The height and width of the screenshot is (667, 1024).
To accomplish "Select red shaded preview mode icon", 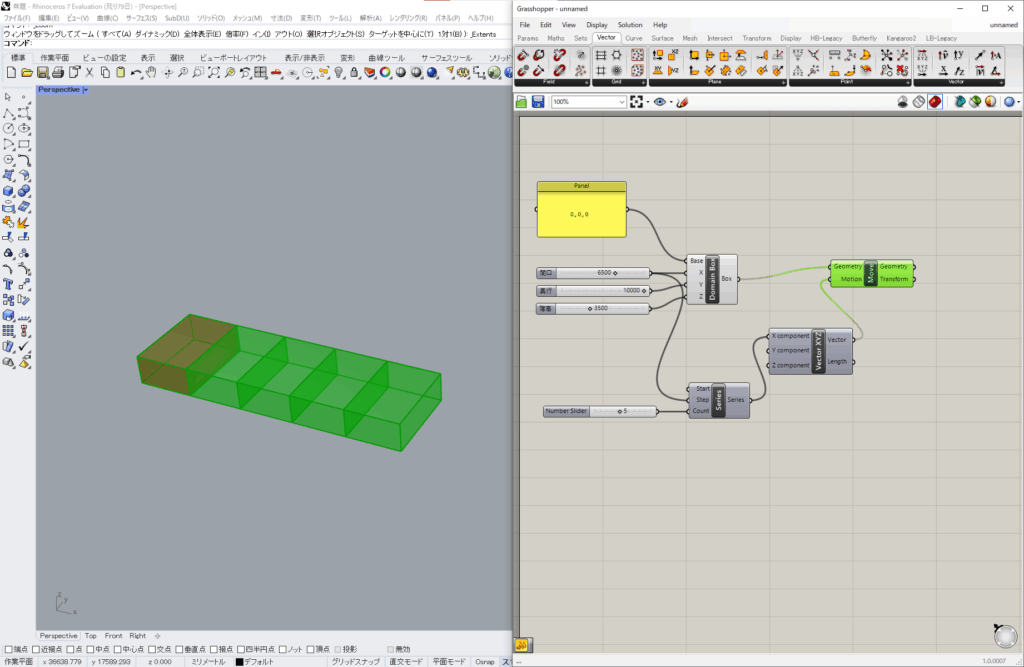I will pos(934,102).
